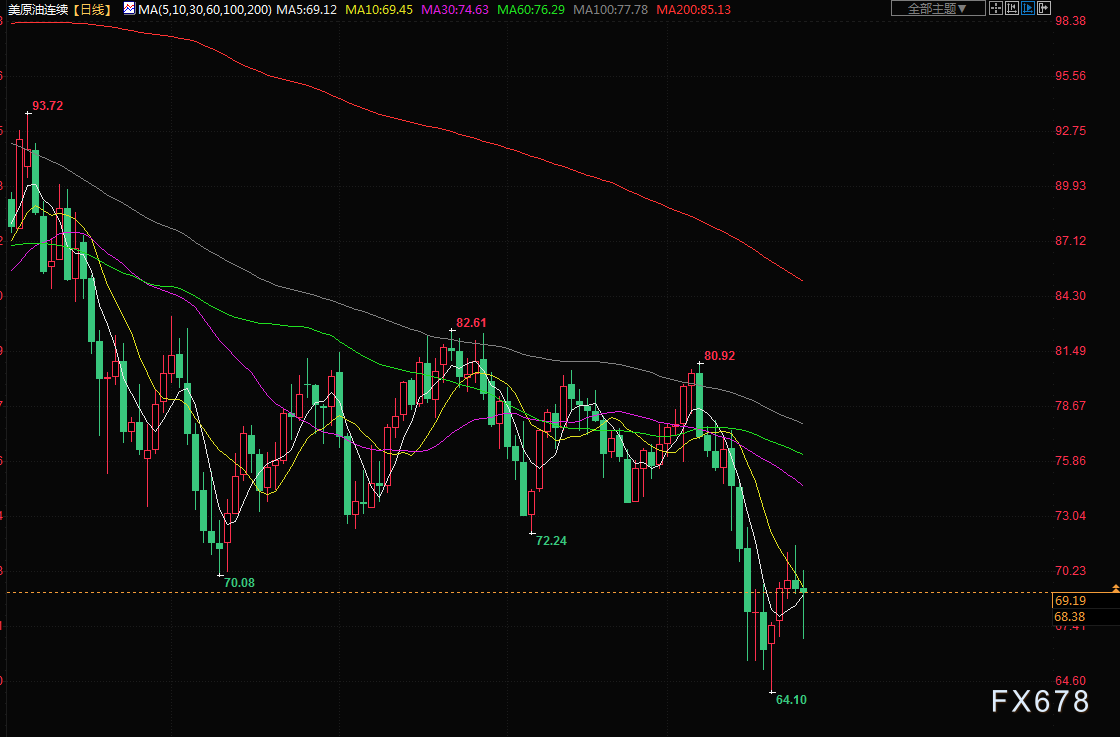The image size is (1120, 737).
Task: Click the 92.75 axis price label
Action: (x=1070, y=131)
